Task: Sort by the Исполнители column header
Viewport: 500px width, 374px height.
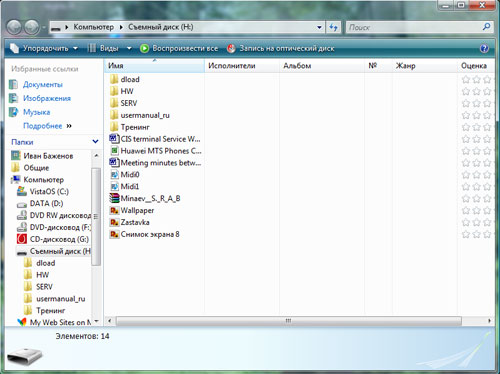Action: tap(242, 66)
